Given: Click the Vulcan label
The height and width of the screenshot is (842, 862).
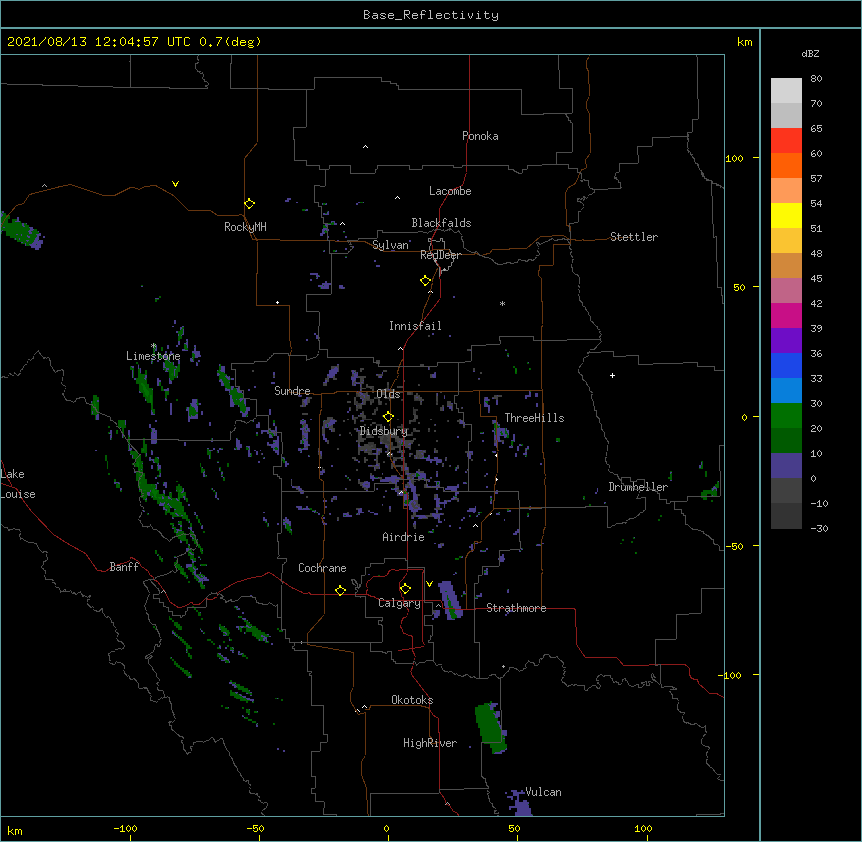Looking at the screenshot, I should tap(543, 792).
